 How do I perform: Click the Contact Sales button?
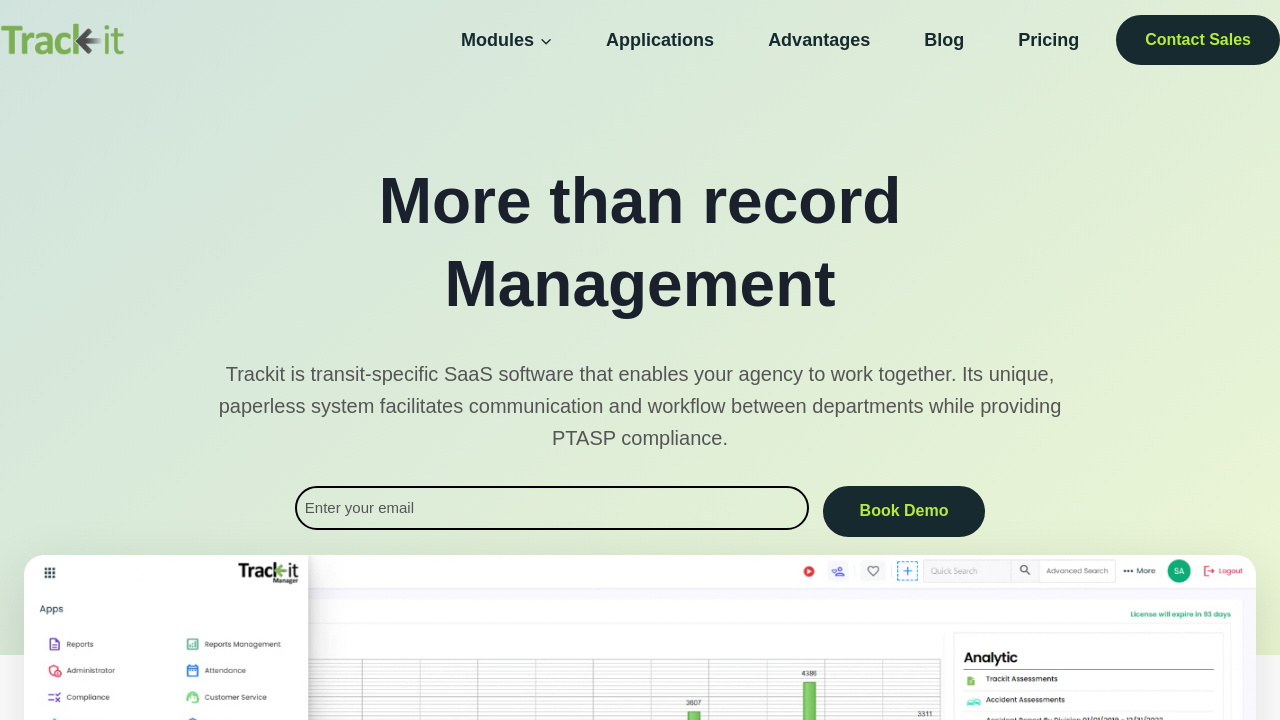(x=1198, y=40)
